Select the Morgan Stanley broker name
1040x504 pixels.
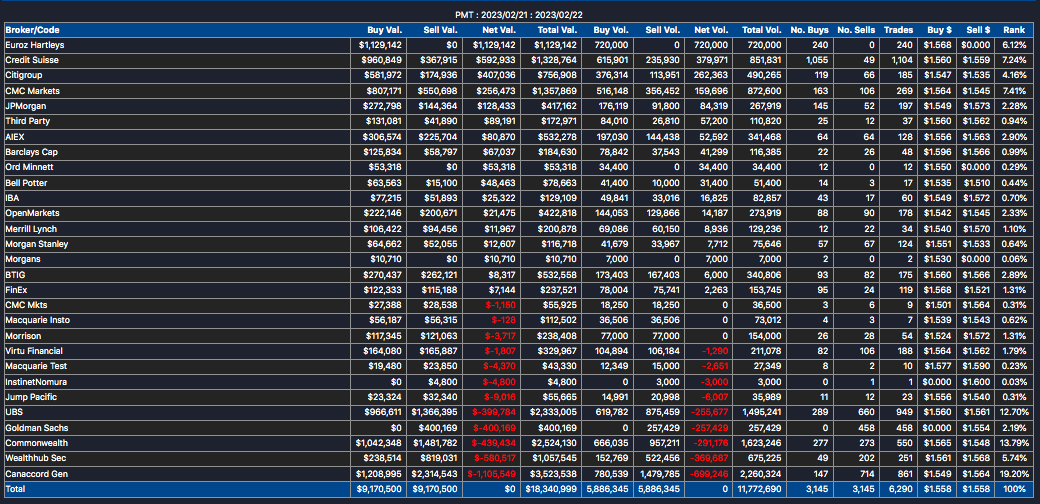pos(36,243)
